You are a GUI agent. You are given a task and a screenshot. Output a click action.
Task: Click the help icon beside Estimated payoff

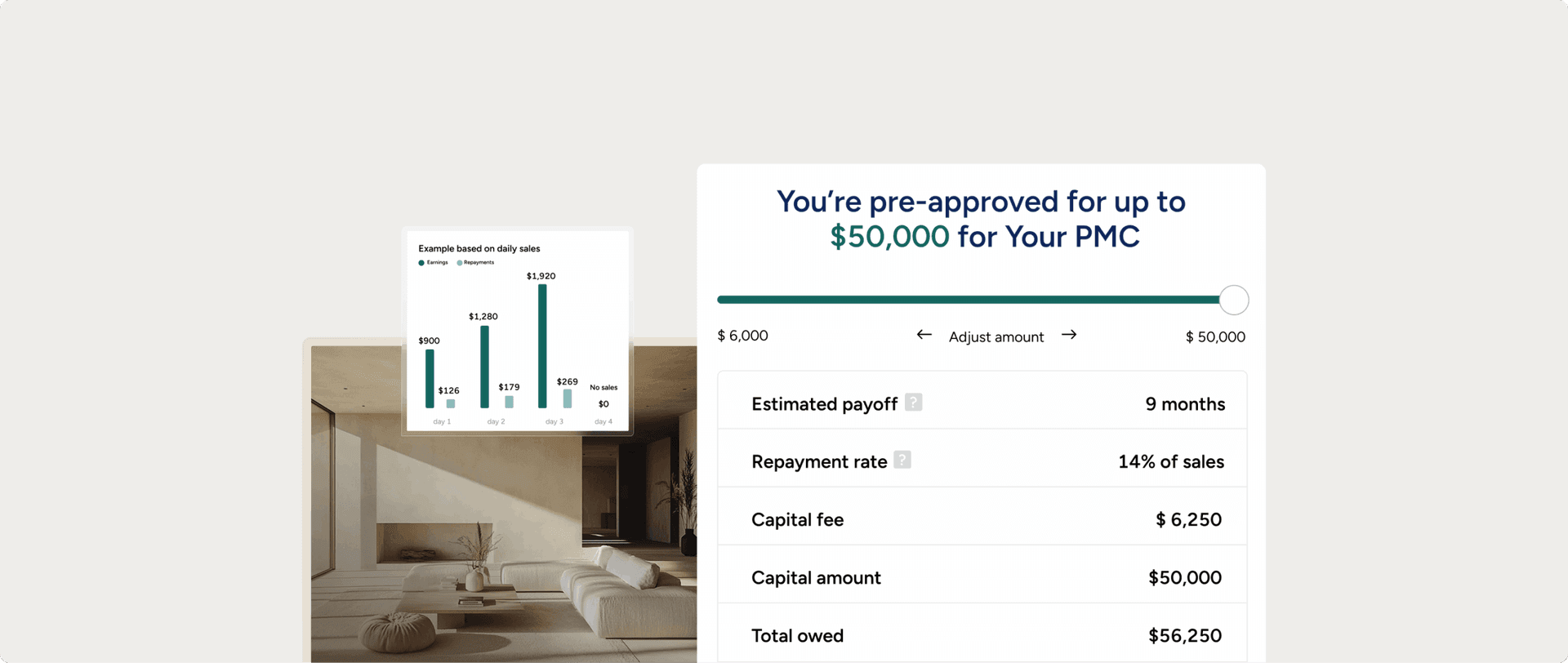pos(913,403)
